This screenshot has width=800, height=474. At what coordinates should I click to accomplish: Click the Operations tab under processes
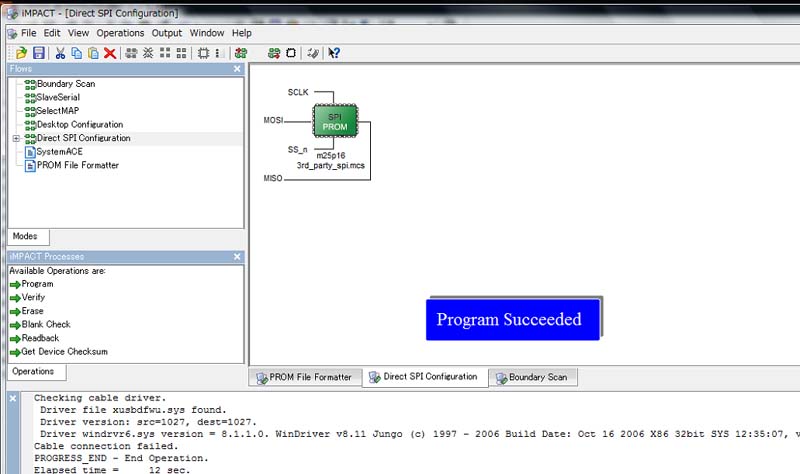point(33,371)
